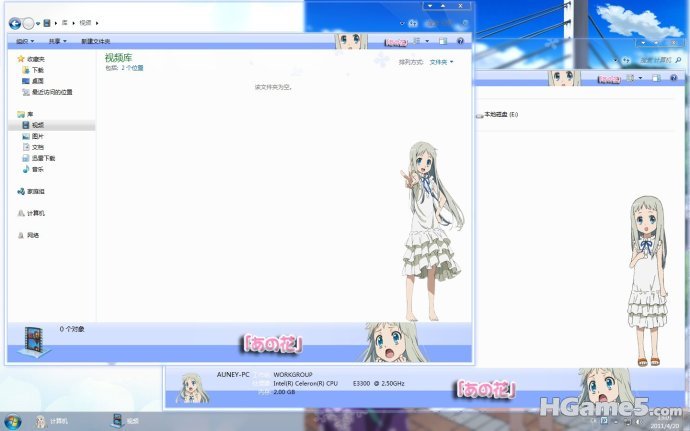Select the Pictures library in sidebar
The height and width of the screenshot is (431, 690).
pyautogui.click(x=37, y=136)
